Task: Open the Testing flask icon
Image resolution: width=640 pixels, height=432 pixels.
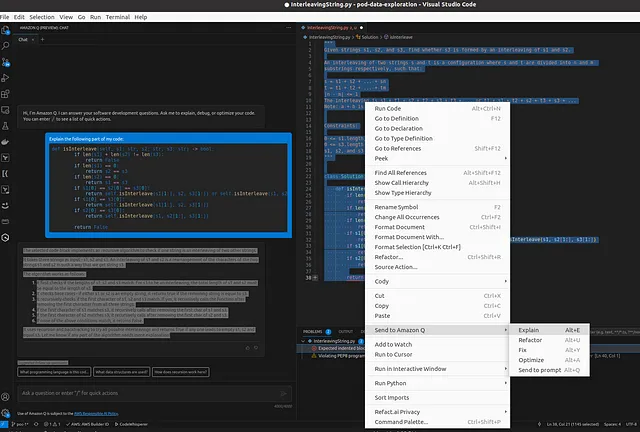Action: pos(5,126)
